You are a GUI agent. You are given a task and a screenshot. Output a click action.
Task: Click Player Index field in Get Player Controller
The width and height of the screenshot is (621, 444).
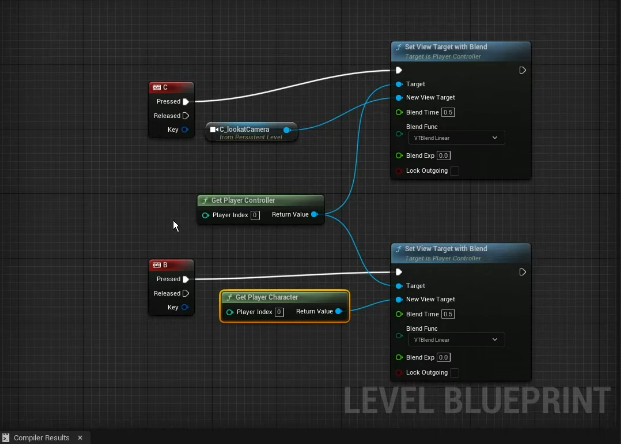tap(255, 214)
